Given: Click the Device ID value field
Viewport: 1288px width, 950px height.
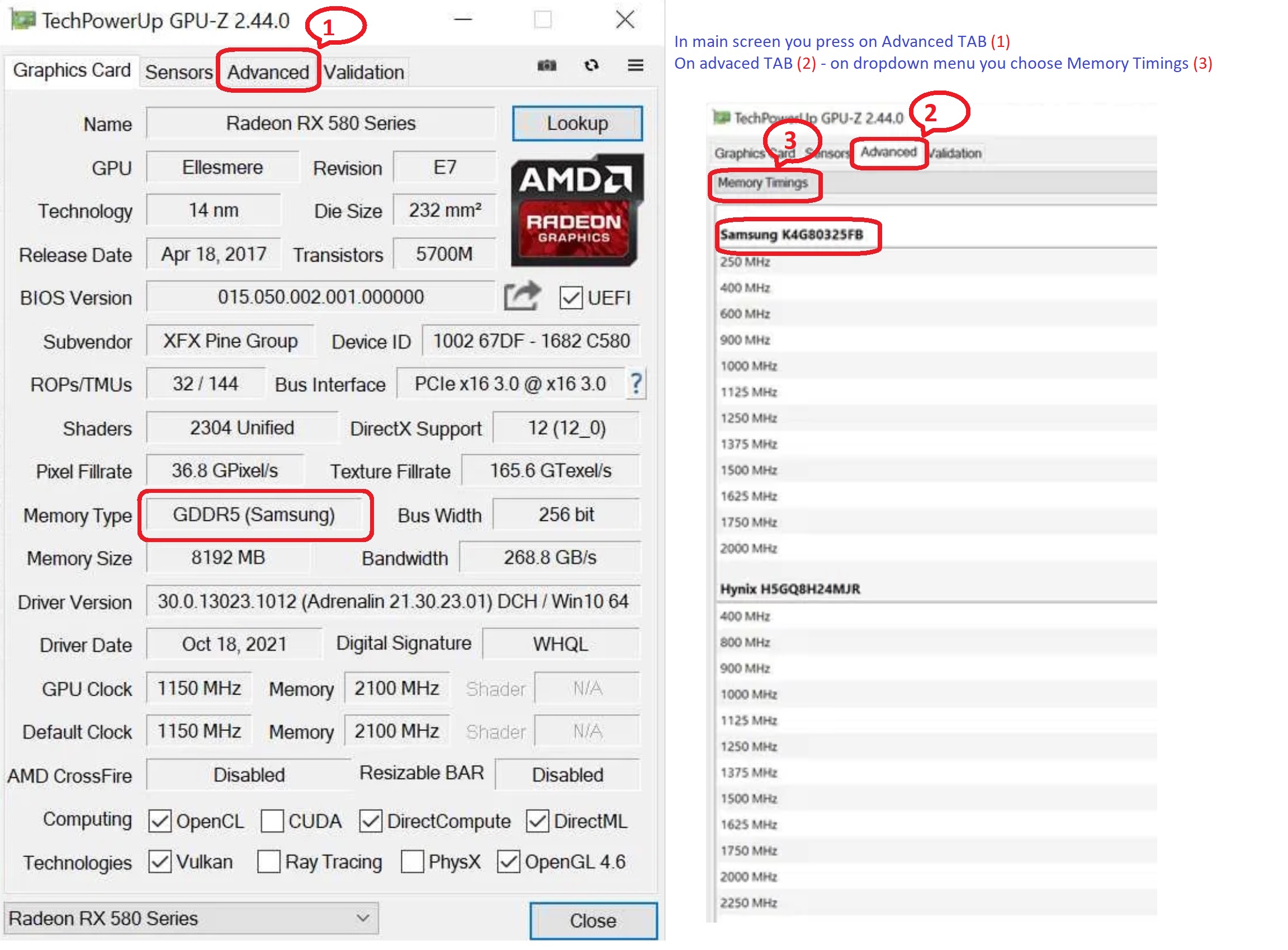Looking at the screenshot, I should coord(532,341).
